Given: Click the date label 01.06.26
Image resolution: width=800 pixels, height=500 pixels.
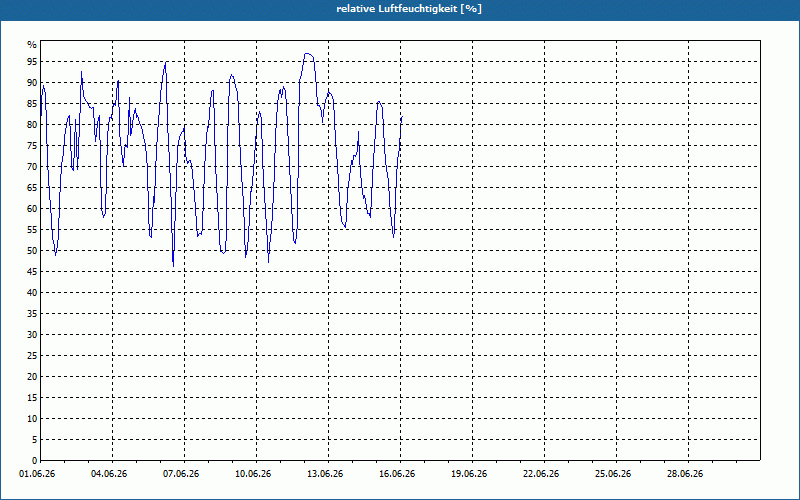Looking at the screenshot, I should click(x=37, y=474).
